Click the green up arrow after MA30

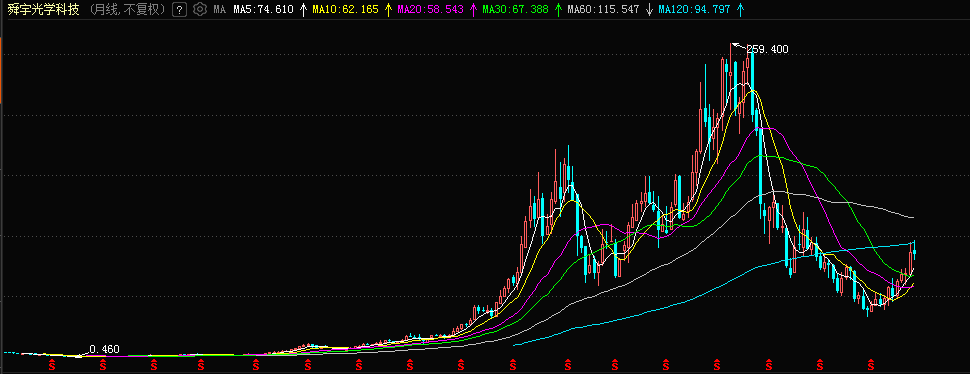558,9
